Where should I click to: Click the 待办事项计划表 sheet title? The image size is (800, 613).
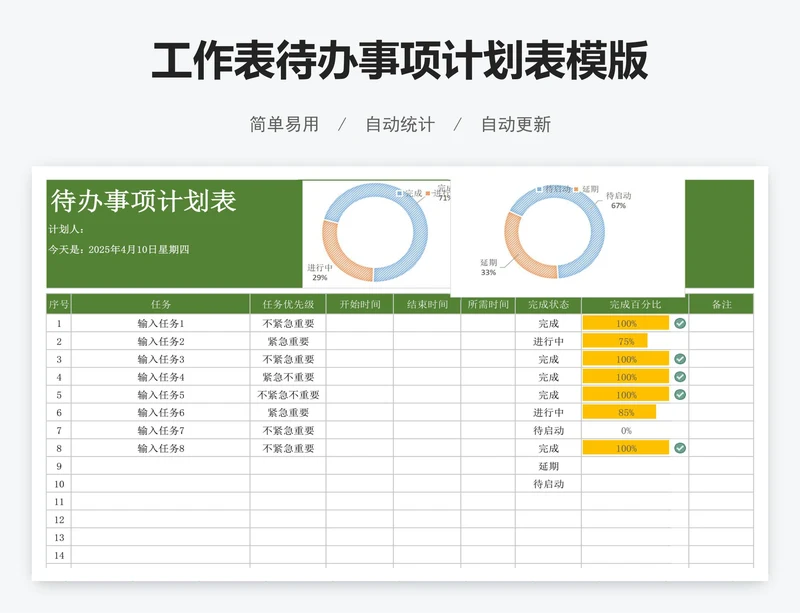coord(143,201)
